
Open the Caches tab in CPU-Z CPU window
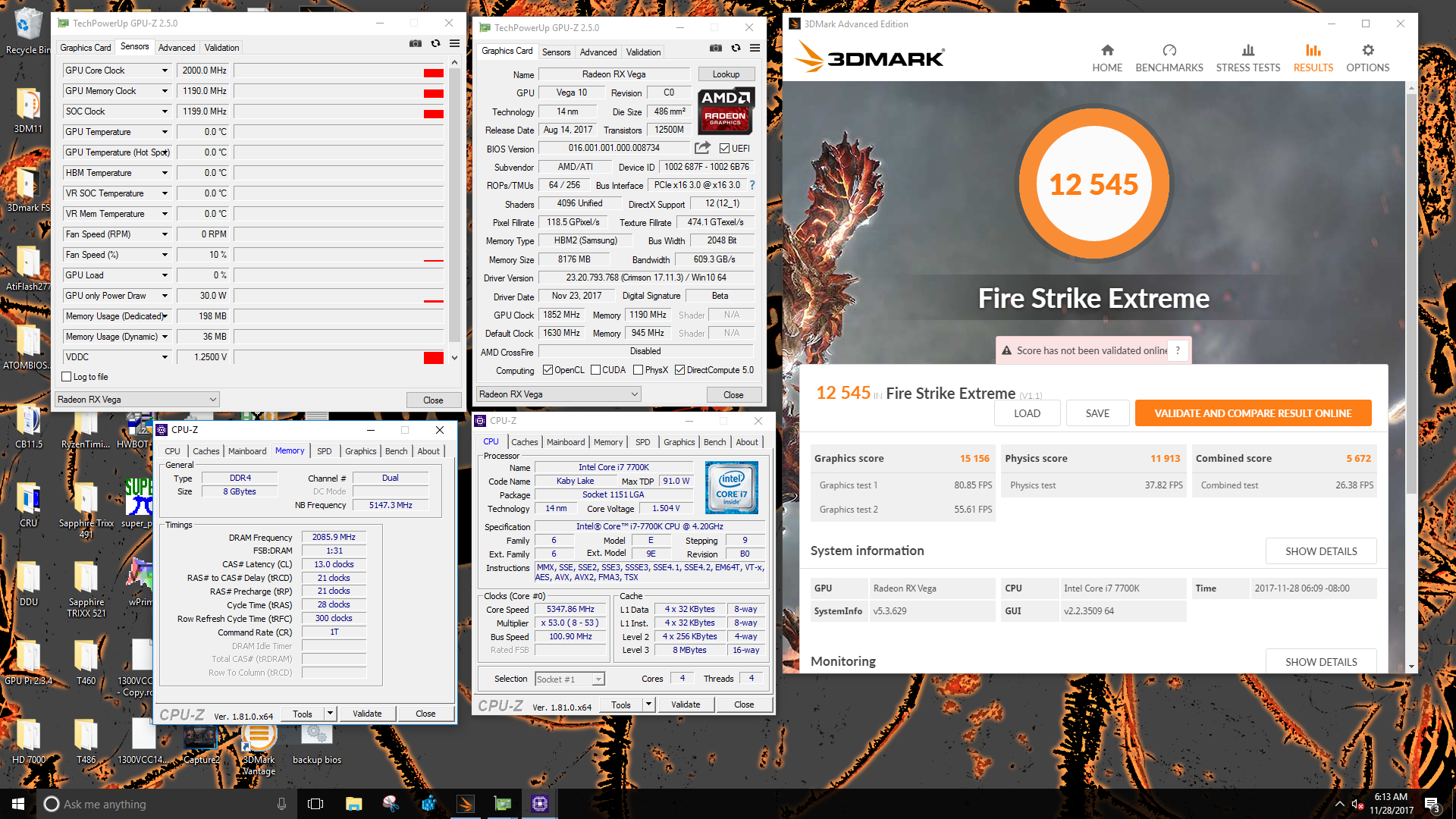(x=524, y=442)
